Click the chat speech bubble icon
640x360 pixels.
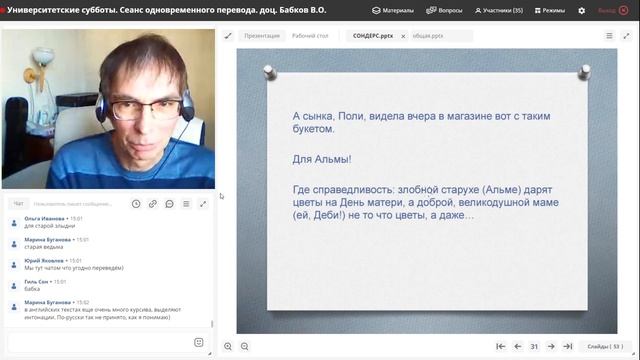(x=169, y=204)
